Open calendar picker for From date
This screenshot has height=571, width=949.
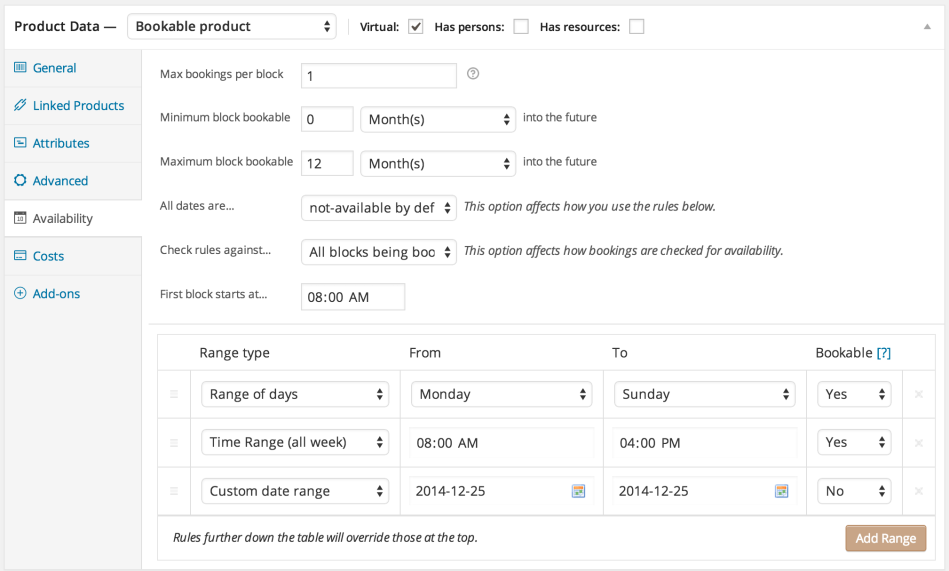[578, 491]
